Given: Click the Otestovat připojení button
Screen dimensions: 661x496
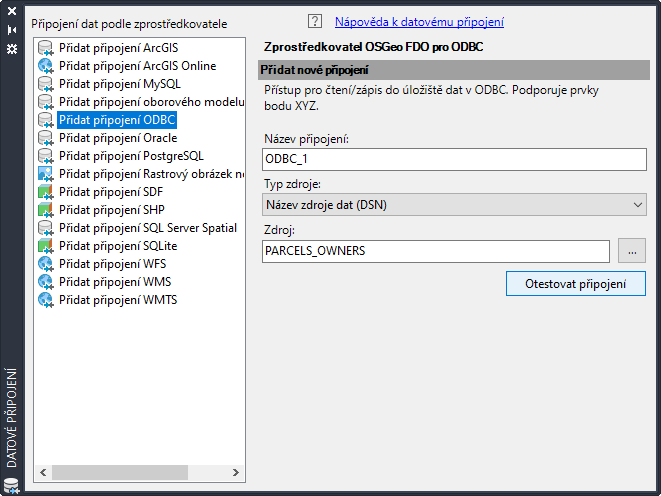Looking at the screenshot, I should 576,284.
